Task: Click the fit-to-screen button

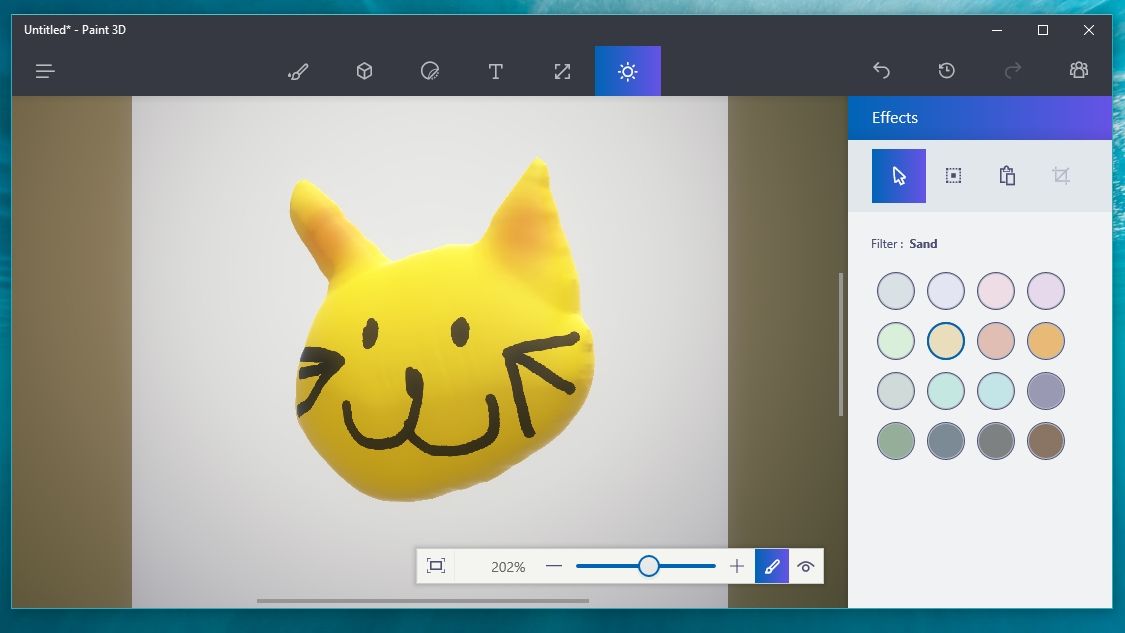Action: coord(436,565)
